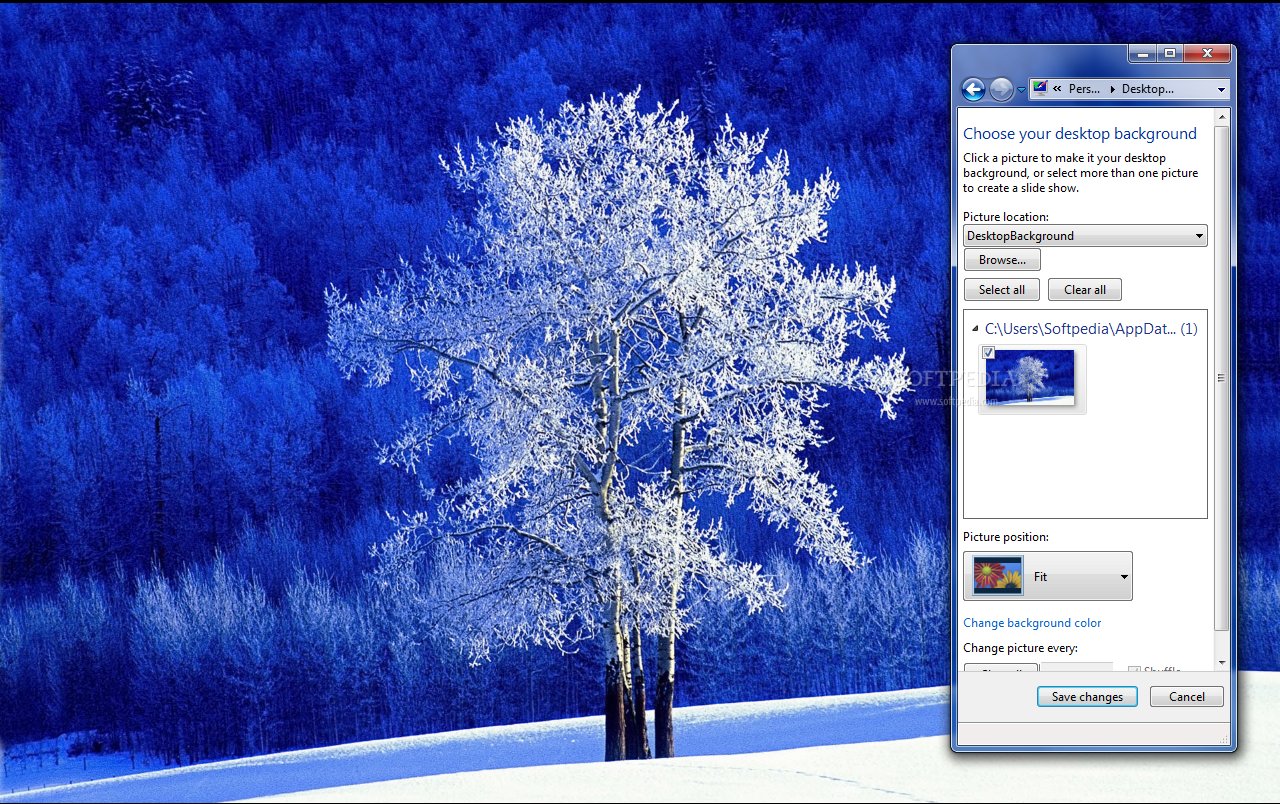Close the Desktop Background window
This screenshot has height=804, width=1280.
(x=1207, y=53)
